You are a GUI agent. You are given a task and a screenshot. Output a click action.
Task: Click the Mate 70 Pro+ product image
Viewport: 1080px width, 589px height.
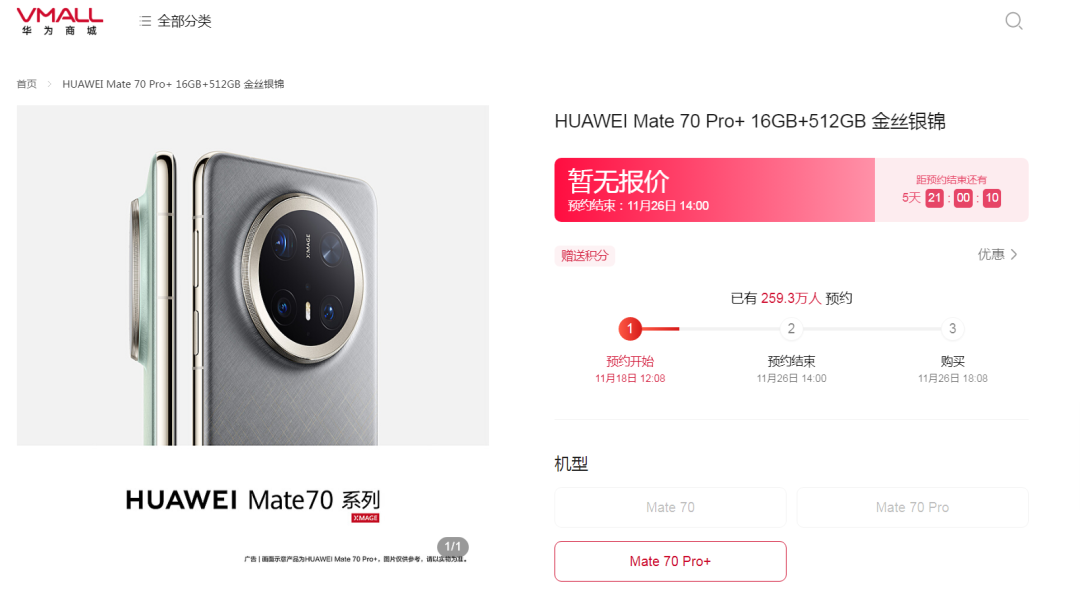coord(253,276)
